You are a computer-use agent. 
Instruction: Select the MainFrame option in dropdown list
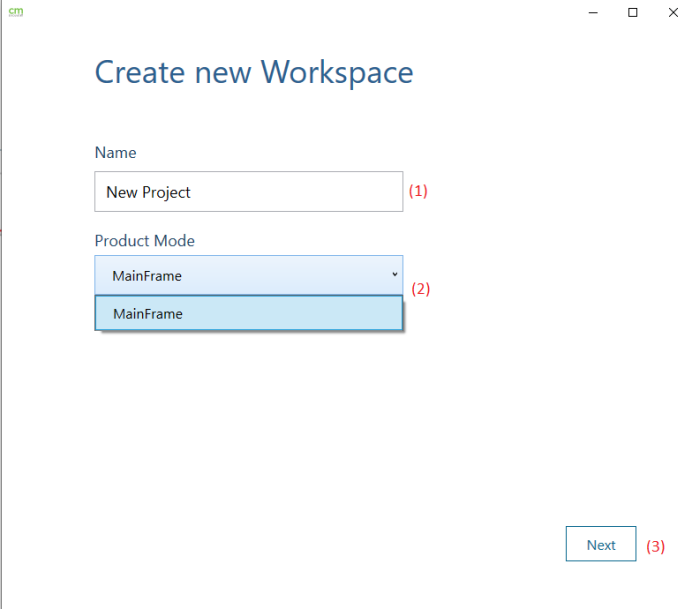click(248, 313)
